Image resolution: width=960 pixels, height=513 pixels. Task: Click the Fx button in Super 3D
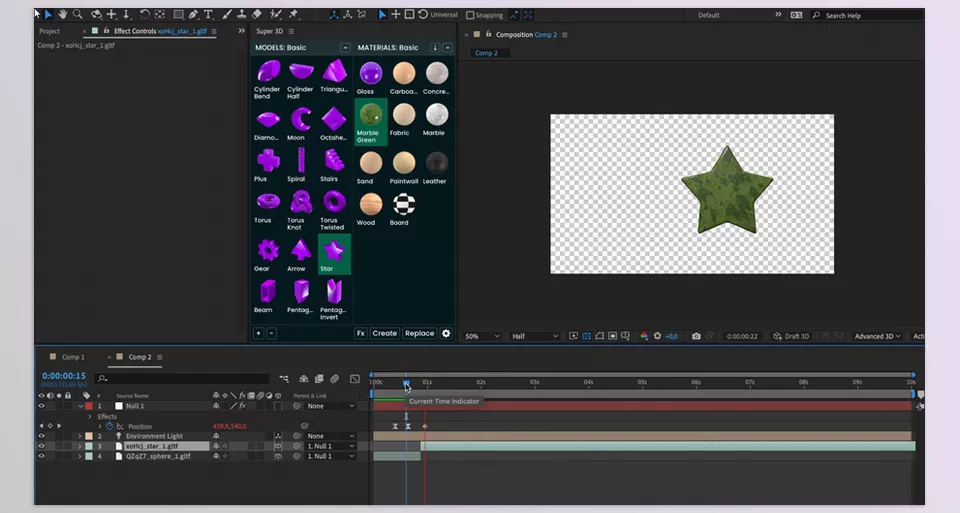(361, 333)
